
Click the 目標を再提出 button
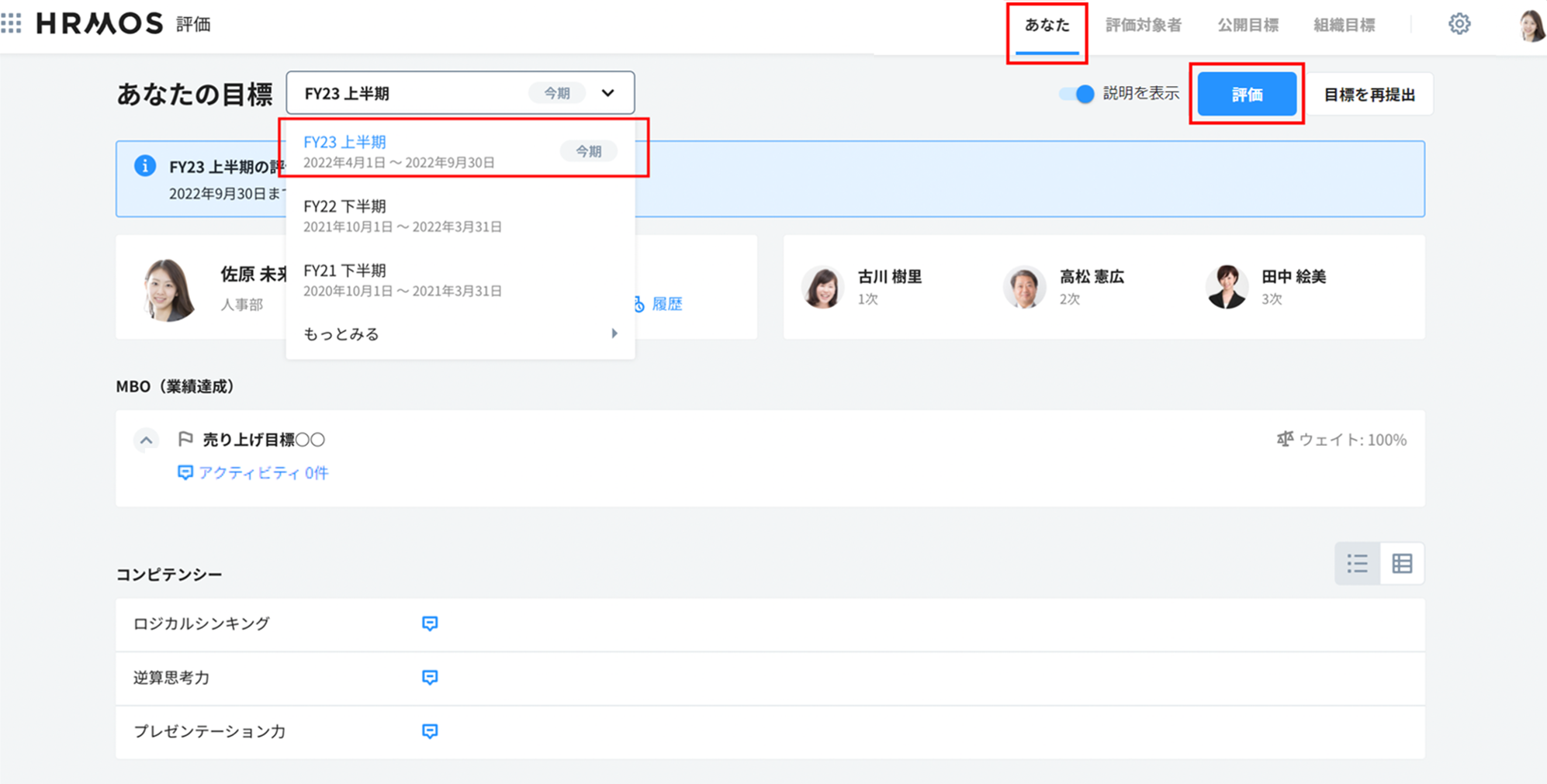click(x=1369, y=95)
